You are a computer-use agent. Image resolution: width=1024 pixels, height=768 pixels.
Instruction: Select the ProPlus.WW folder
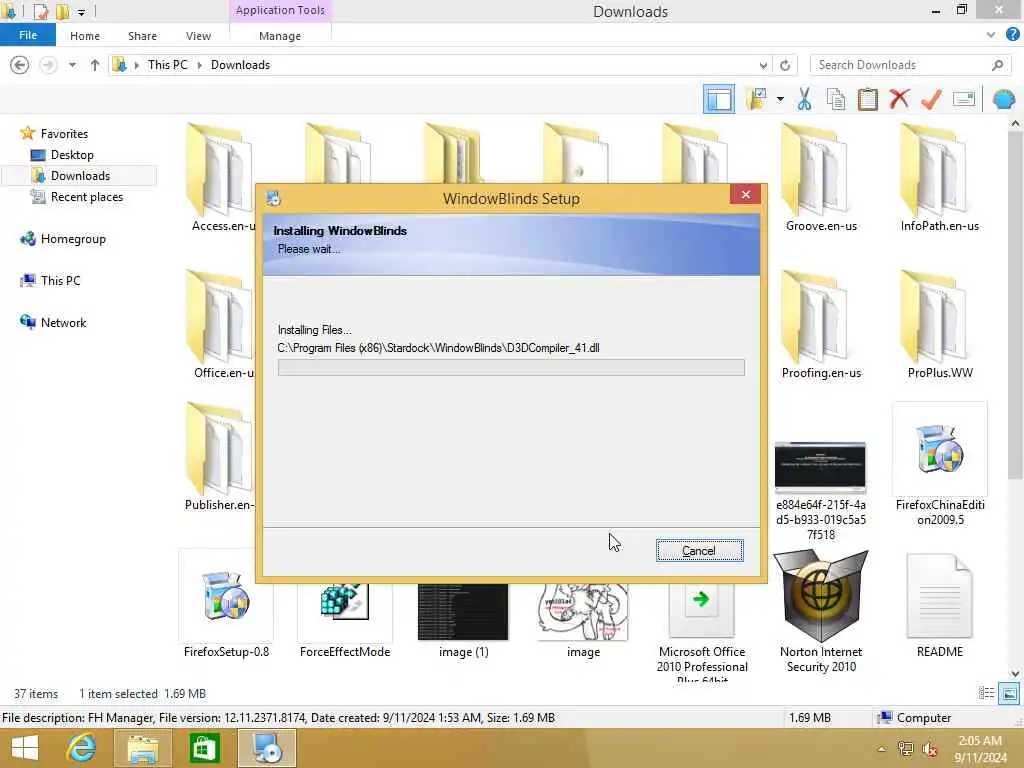(940, 325)
